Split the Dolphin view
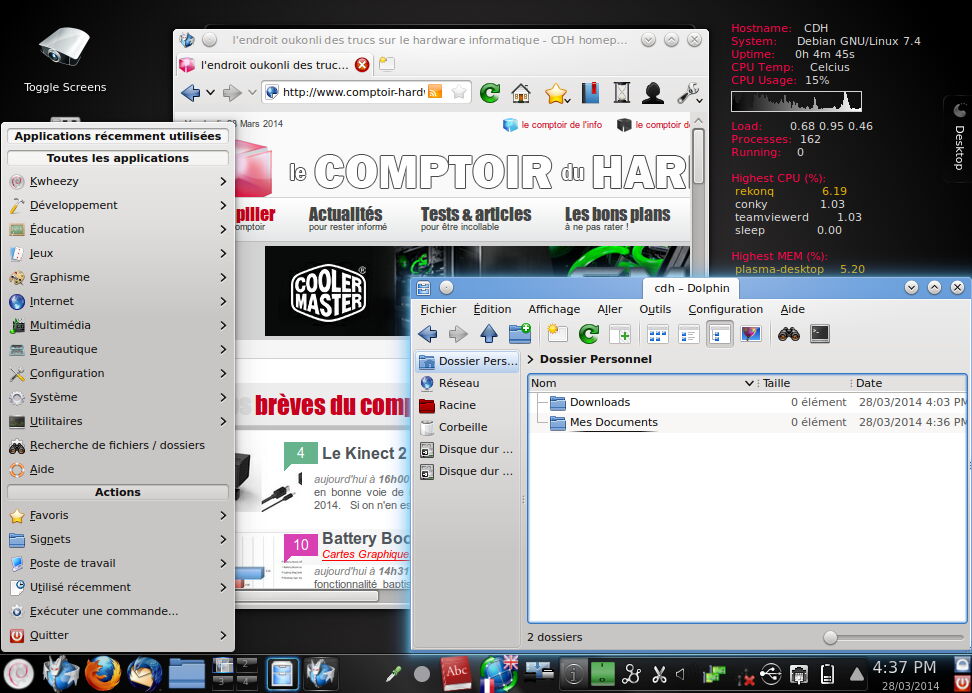 (x=621, y=334)
